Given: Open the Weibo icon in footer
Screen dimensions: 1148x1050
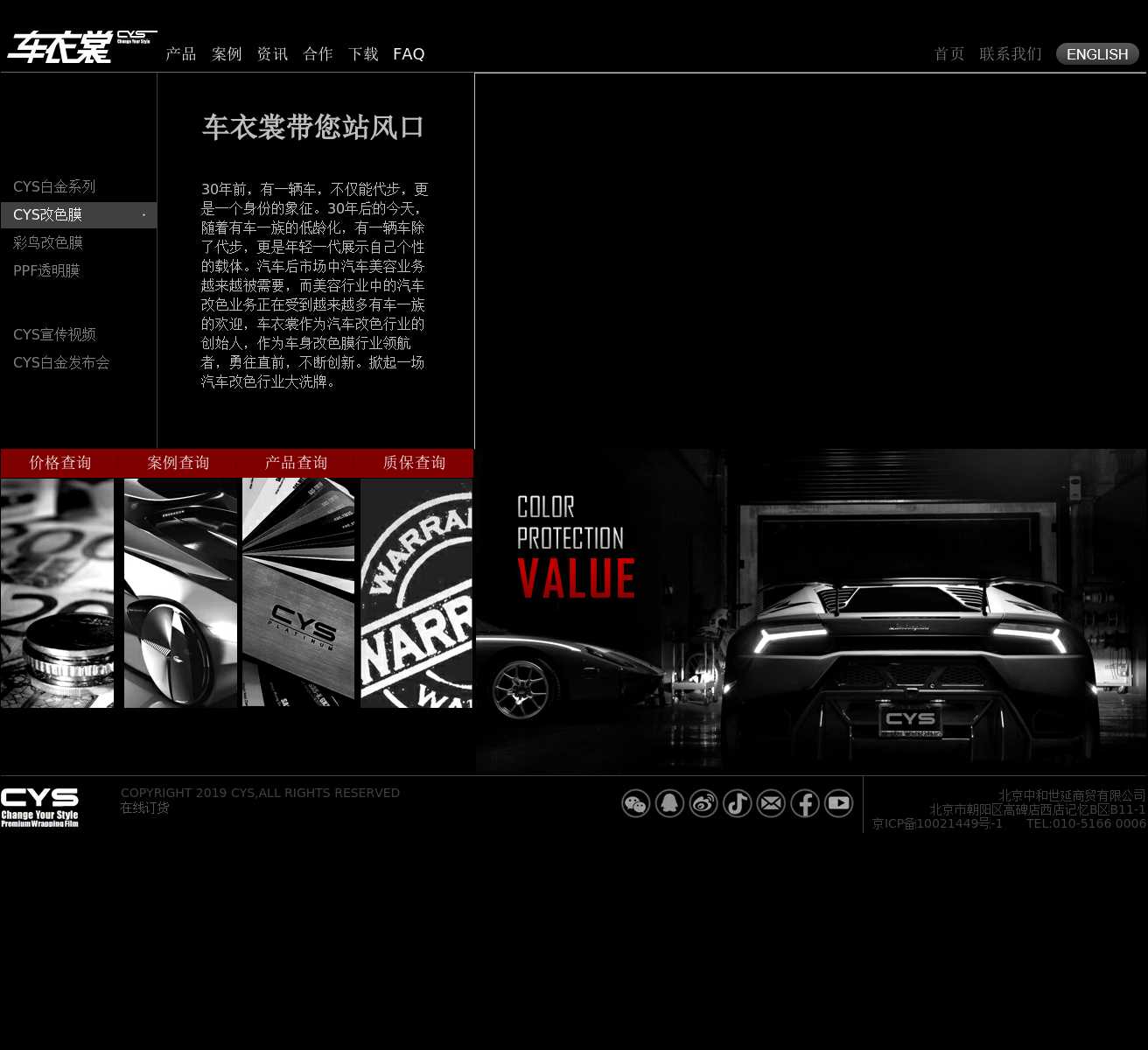Looking at the screenshot, I should coord(703,803).
